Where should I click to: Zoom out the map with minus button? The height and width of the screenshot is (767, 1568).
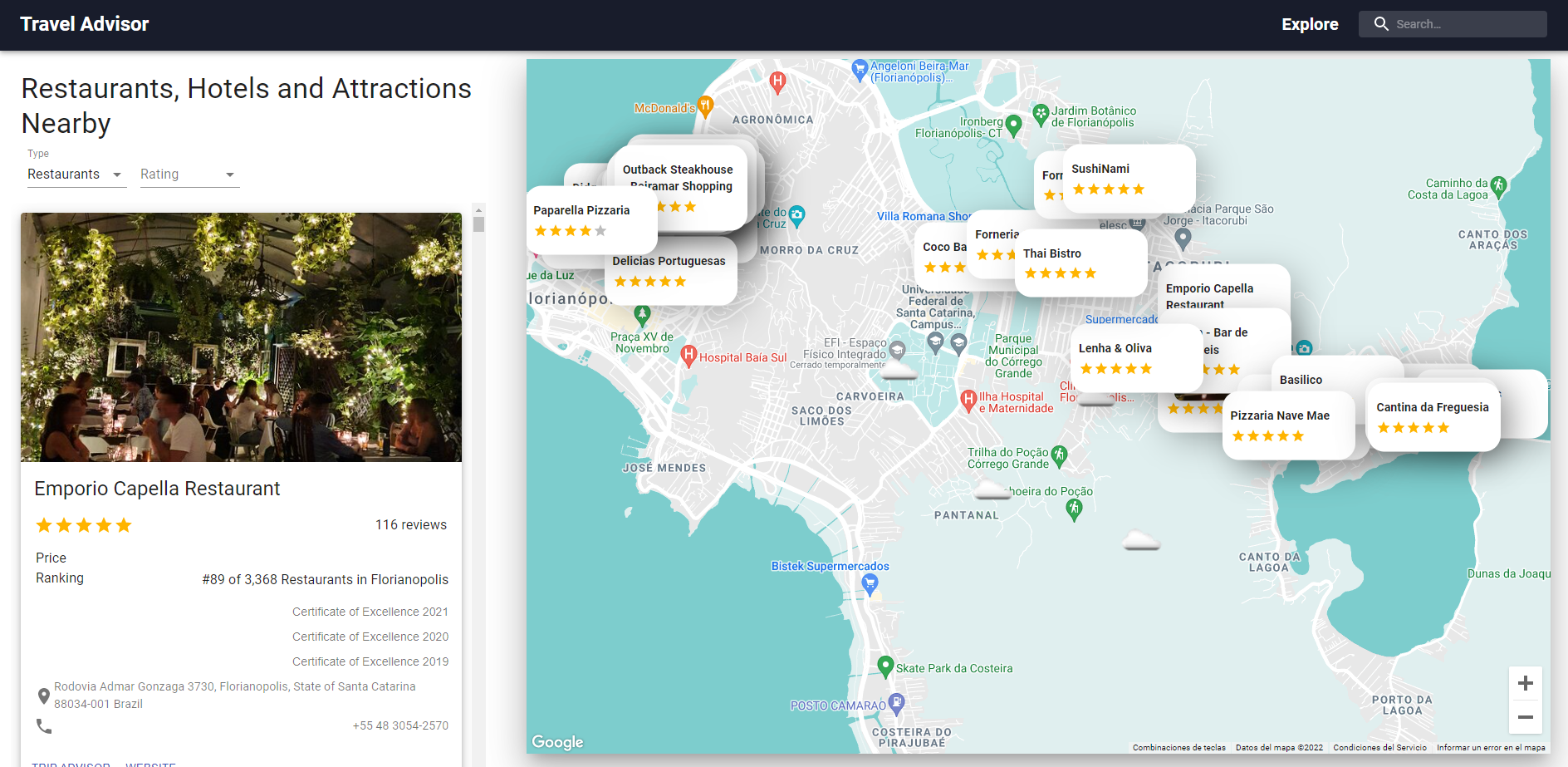click(x=1526, y=717)
